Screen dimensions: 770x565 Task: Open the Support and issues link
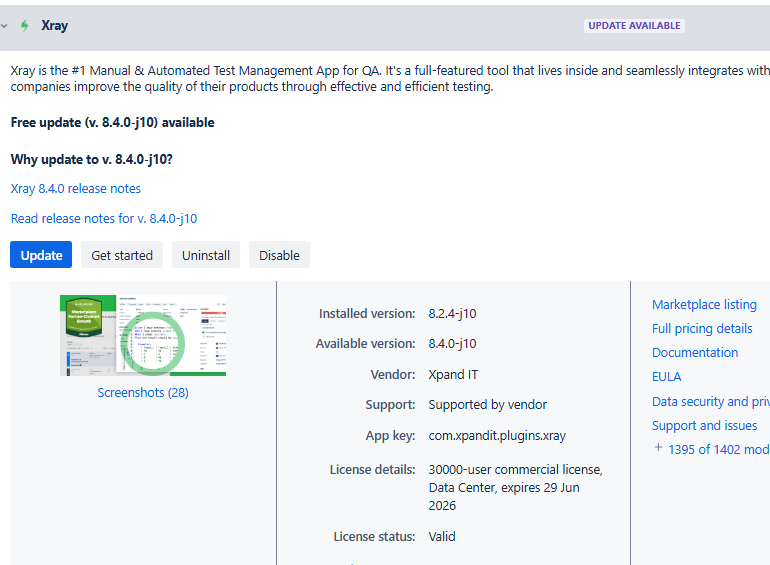pos(704,425)
